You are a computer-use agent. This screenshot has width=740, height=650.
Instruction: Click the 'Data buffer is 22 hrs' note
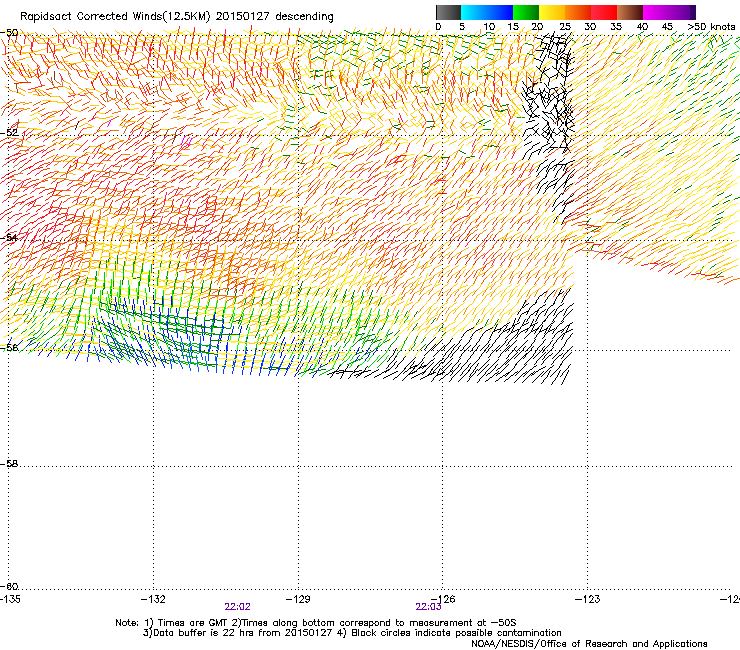pos(352,633)
